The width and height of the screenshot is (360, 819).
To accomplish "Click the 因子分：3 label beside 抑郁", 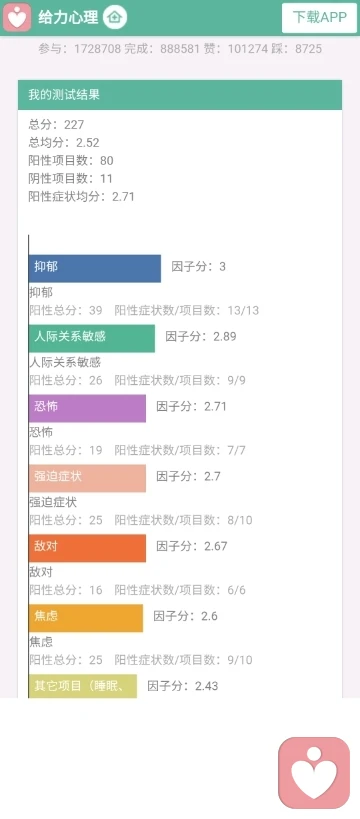I will (199, 266).
